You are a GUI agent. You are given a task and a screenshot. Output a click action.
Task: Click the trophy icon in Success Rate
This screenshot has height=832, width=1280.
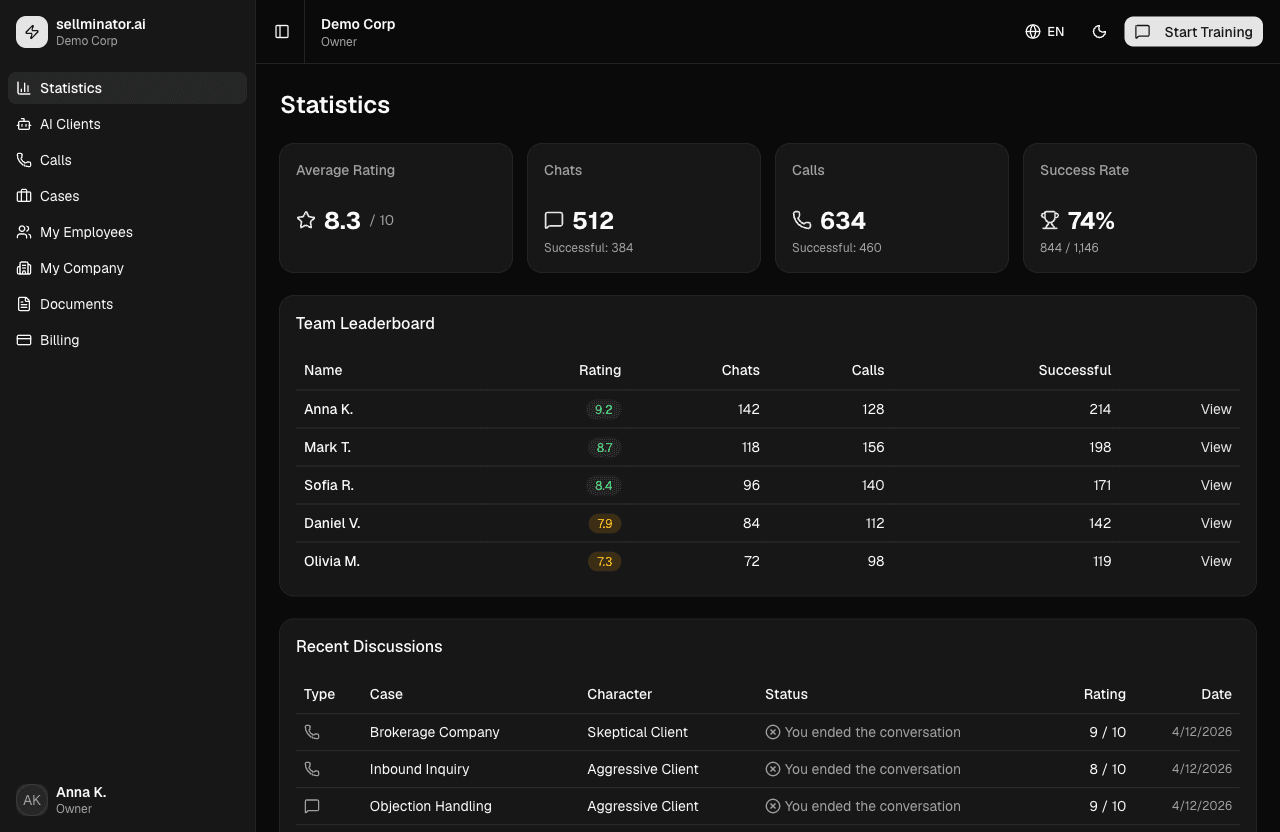[x=1050, y=220]
